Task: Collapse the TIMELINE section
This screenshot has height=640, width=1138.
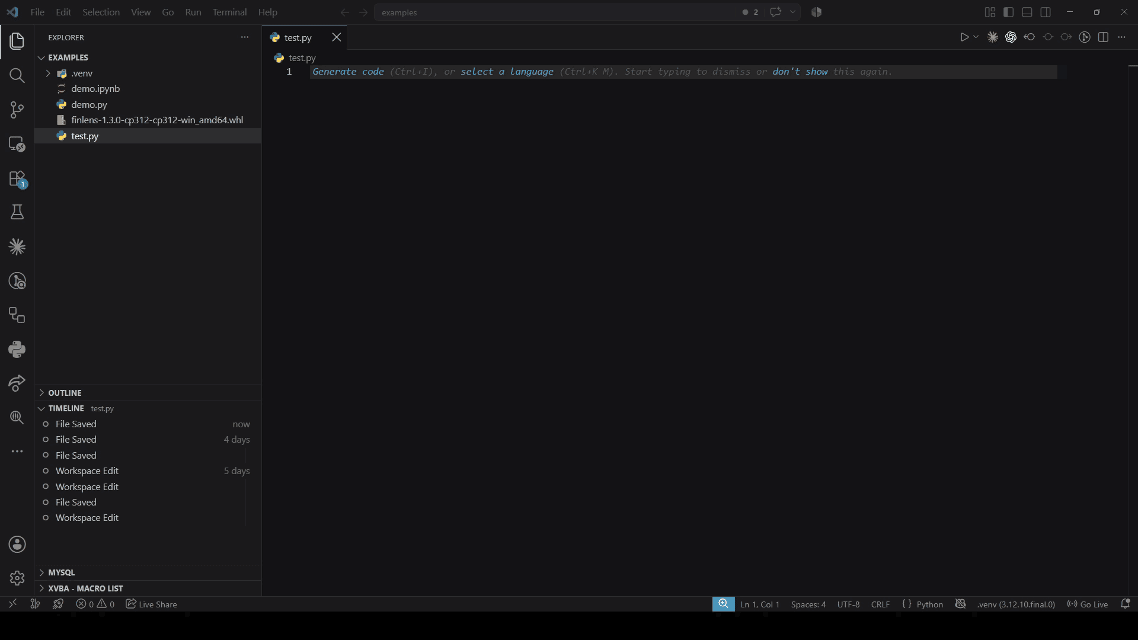Action: (x=147, y=409)
